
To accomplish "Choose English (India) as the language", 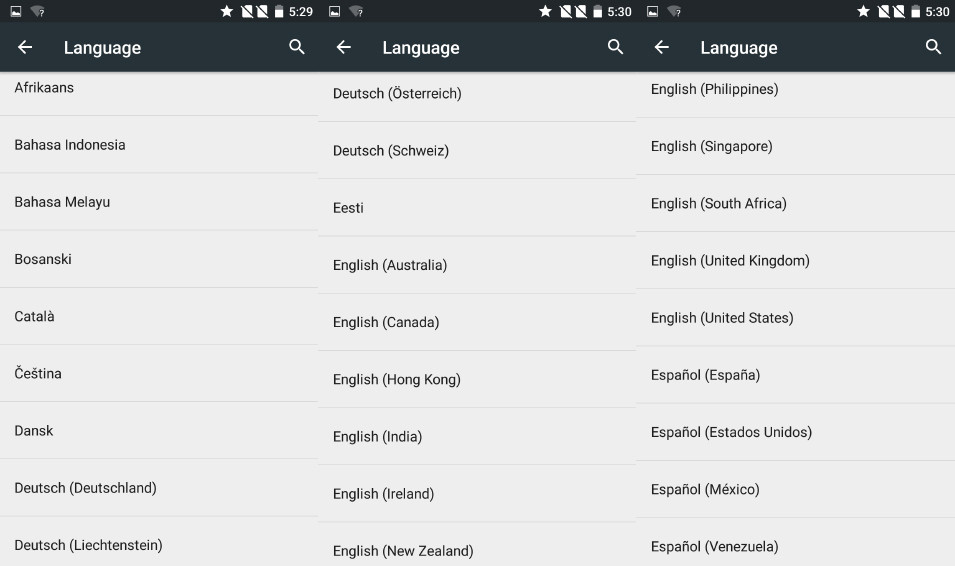I will click(x=377, y=437).
